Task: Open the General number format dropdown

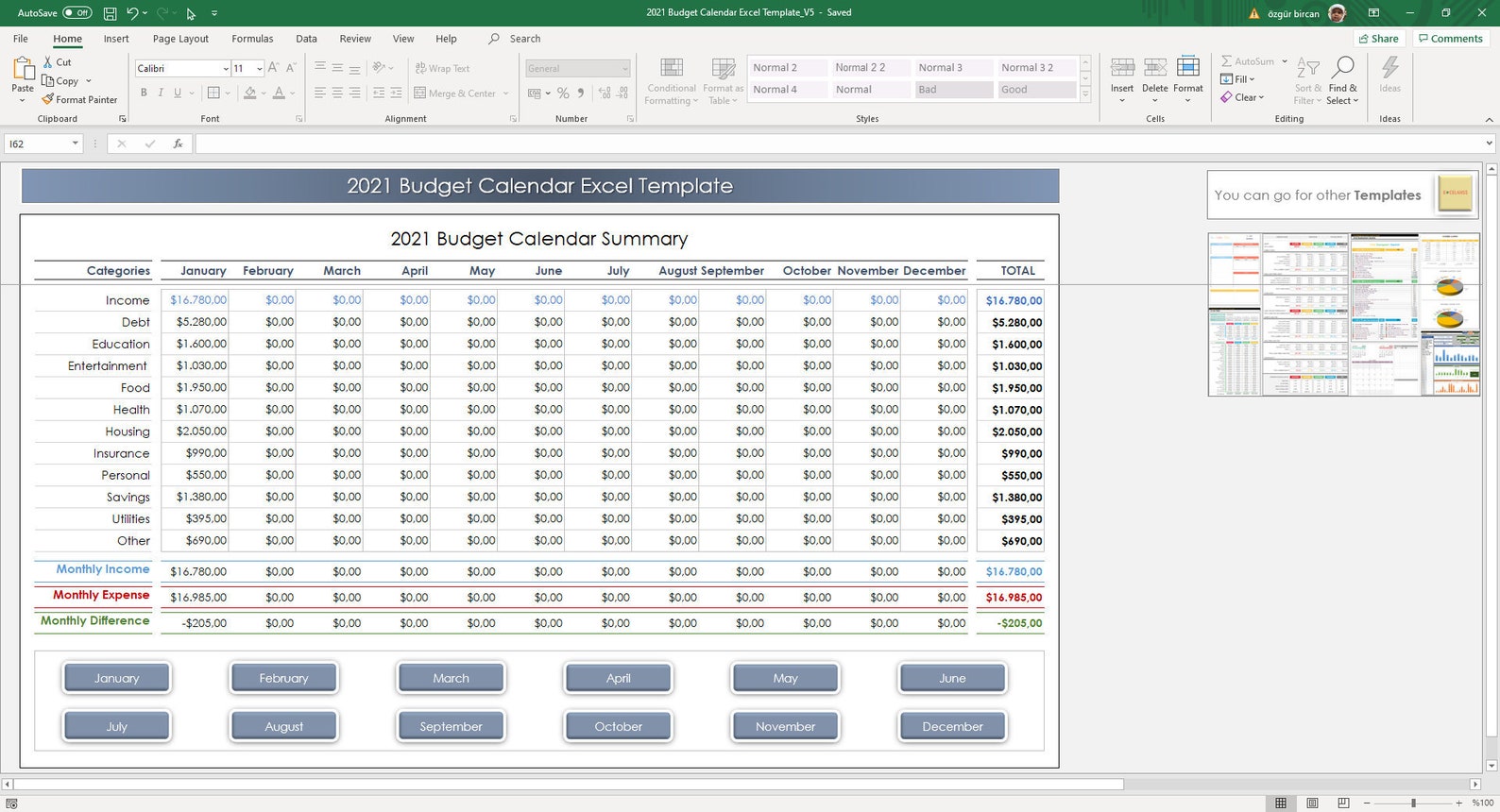Action: [x=624, y=69]
